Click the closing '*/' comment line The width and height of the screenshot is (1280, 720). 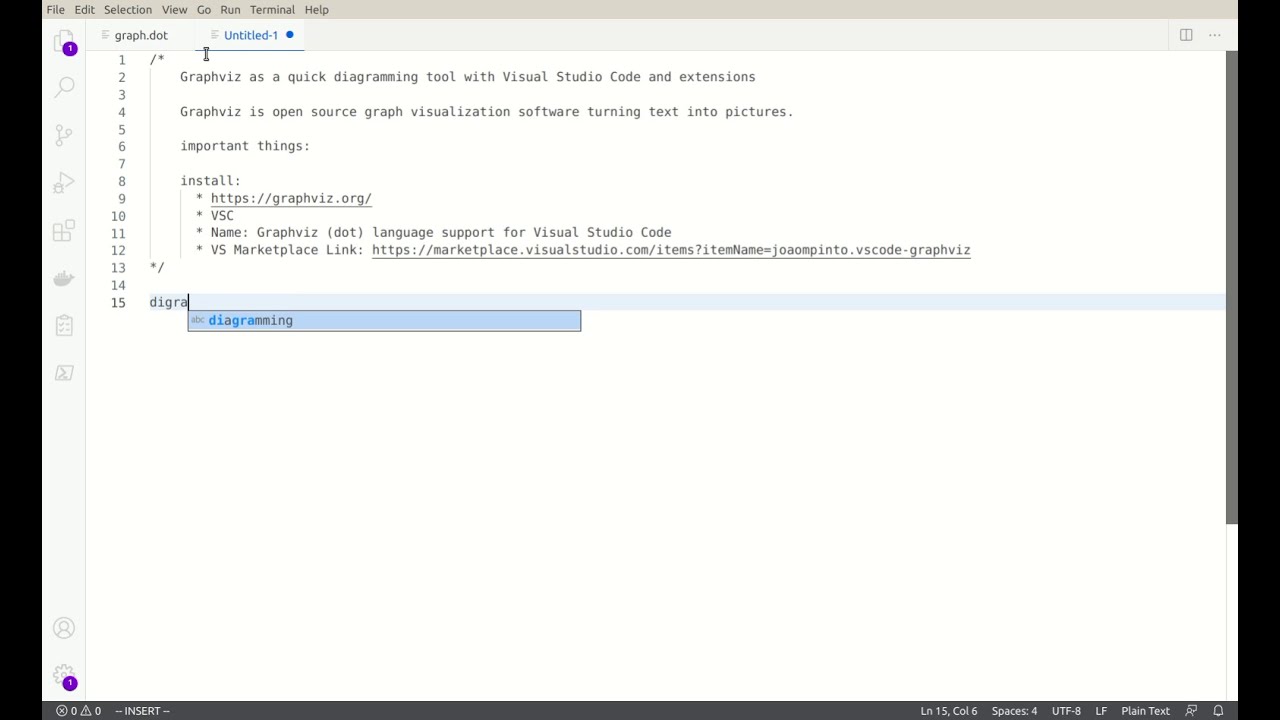[x=157, y=268]
